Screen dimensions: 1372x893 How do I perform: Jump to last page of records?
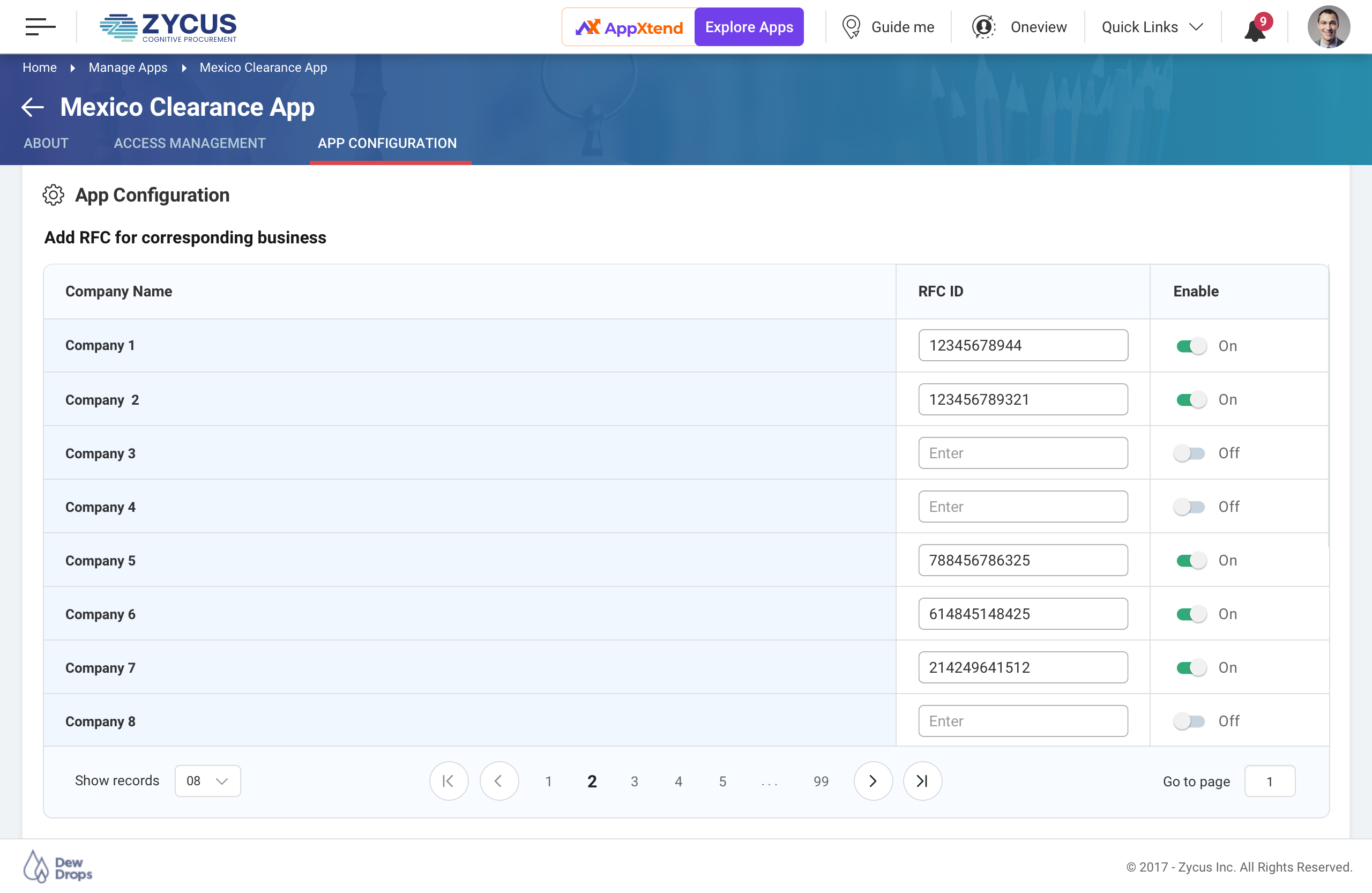922,781
